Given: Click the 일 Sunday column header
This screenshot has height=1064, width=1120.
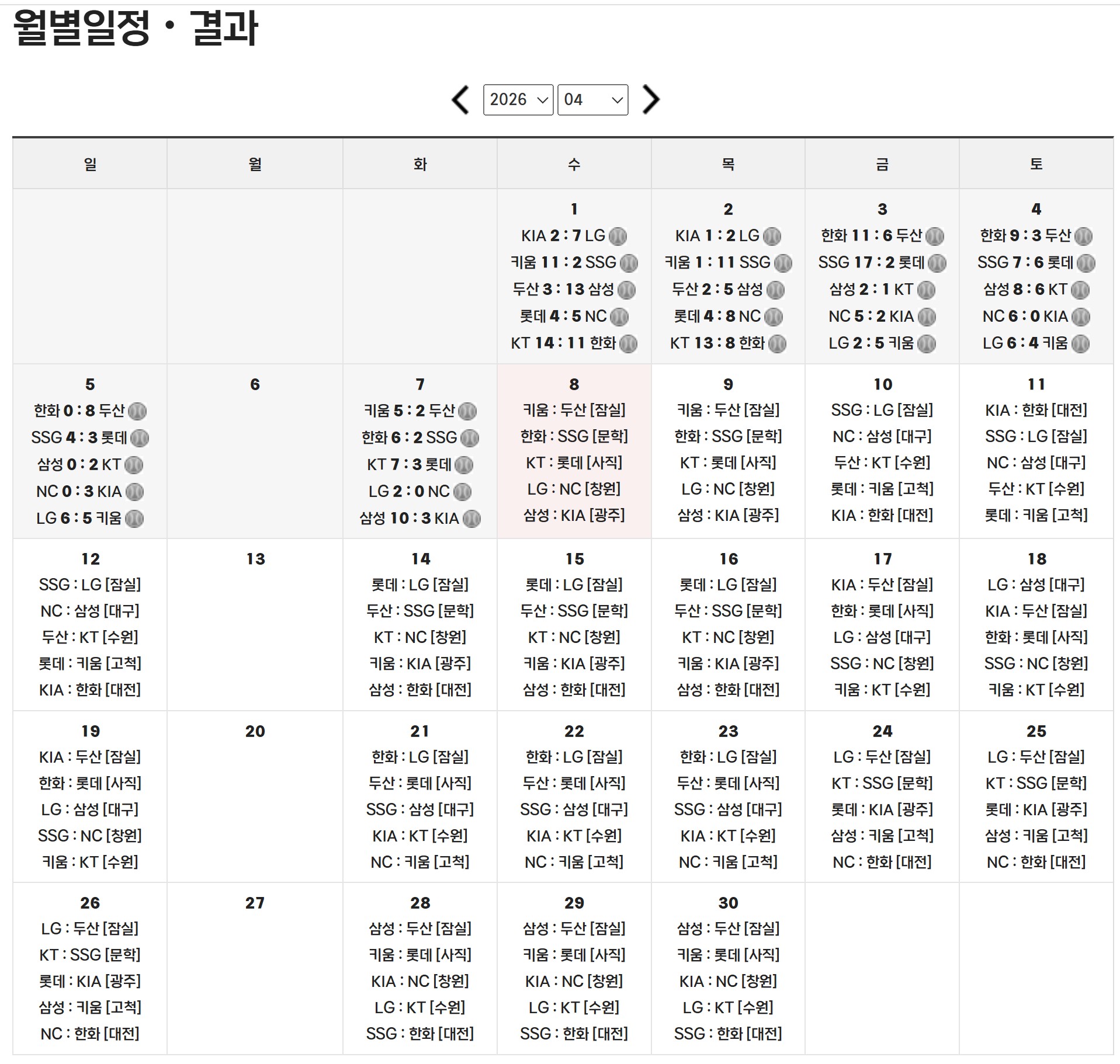Looking at the screenshot, I should tap(89, 164).
